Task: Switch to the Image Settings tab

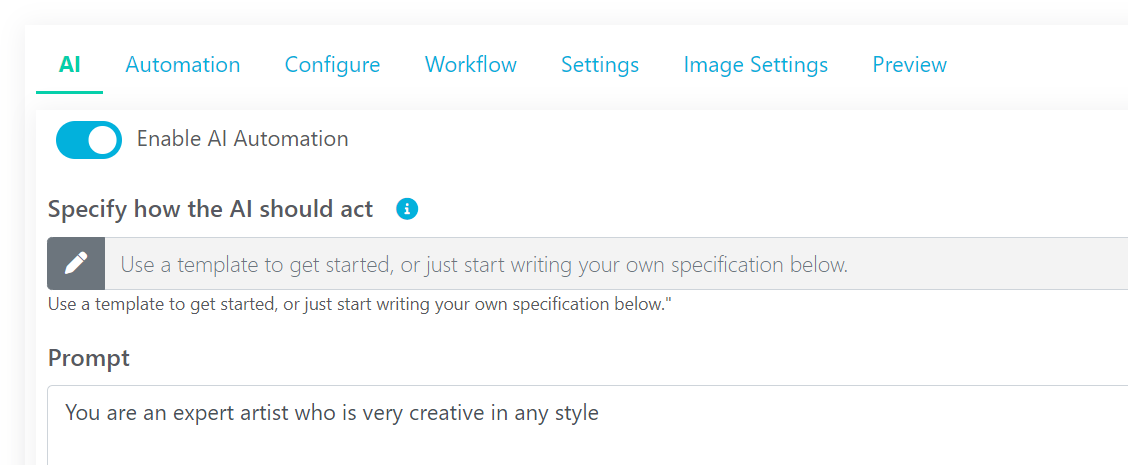Action: (x=755, y=65)
